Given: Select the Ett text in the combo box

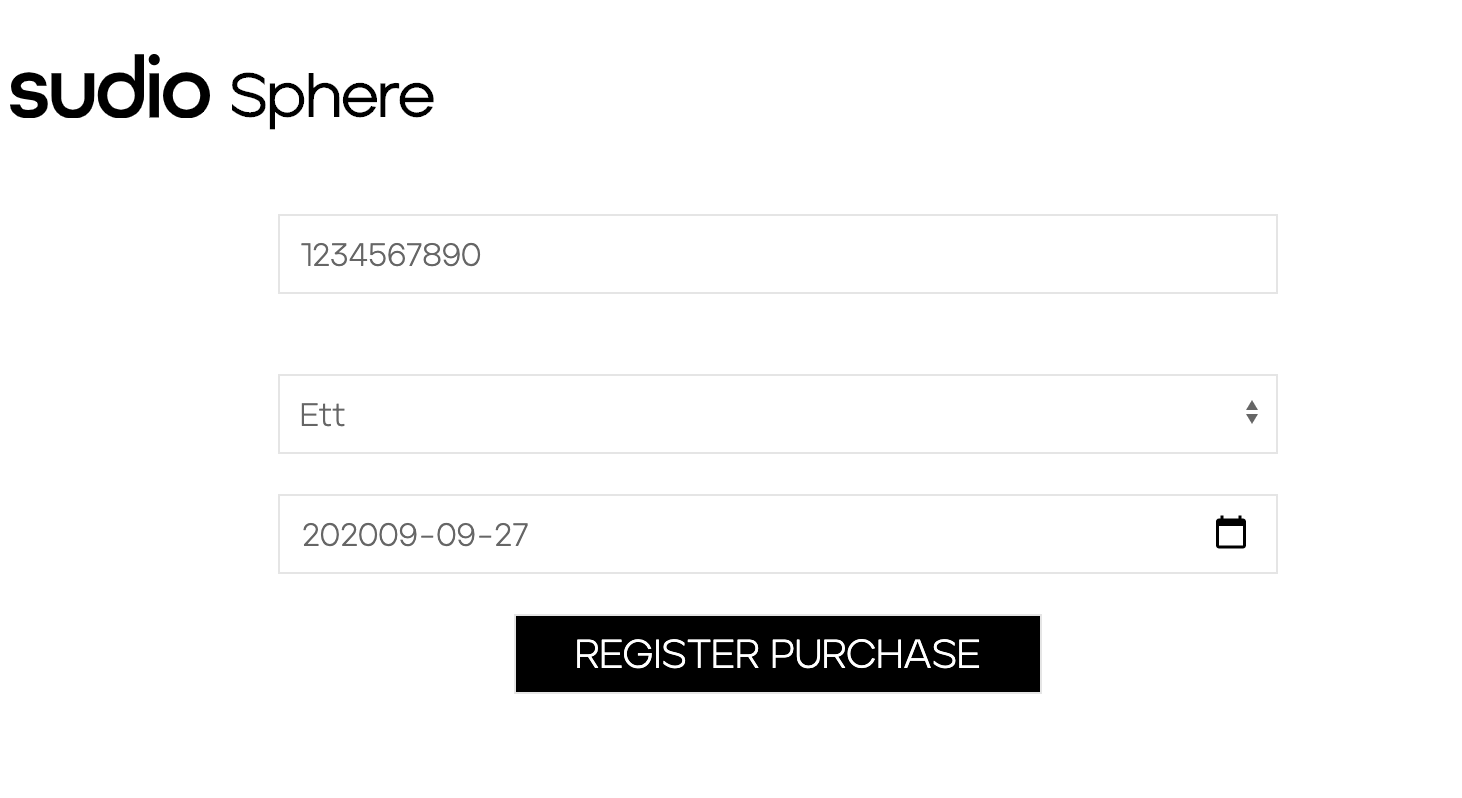Looking at the screenshot, I should click(x=322, y=415).
